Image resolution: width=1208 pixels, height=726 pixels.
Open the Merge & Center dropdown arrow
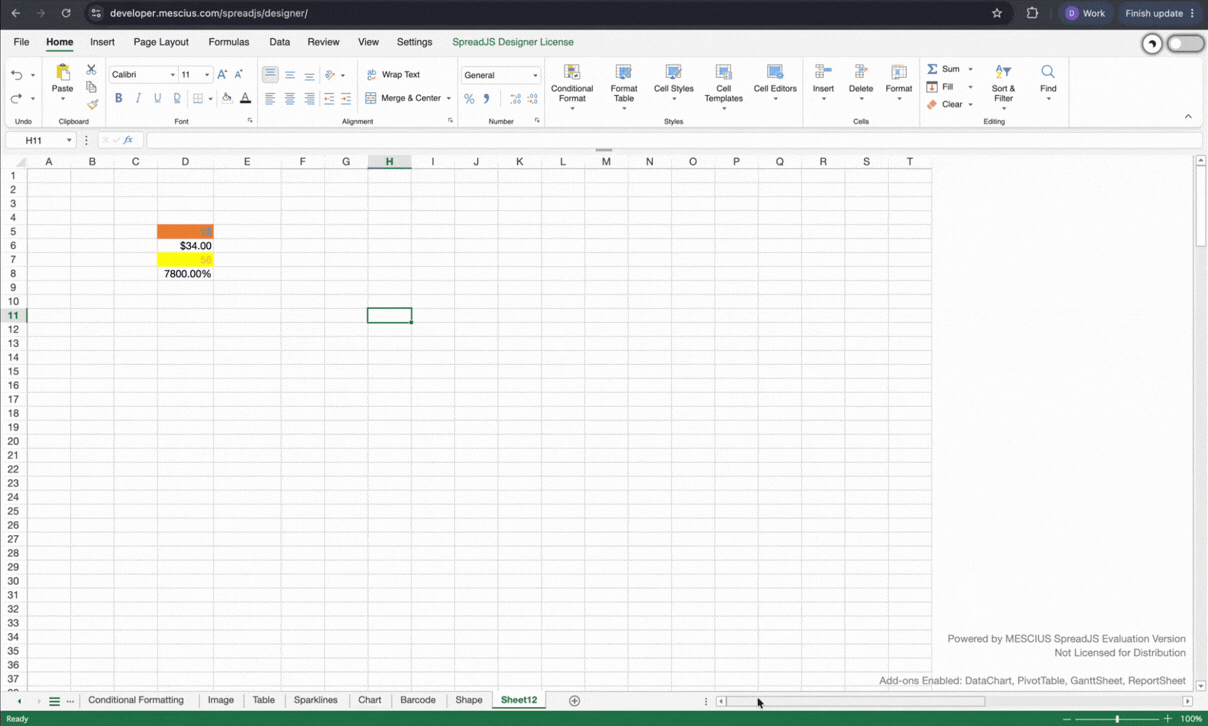pos(448,99)
